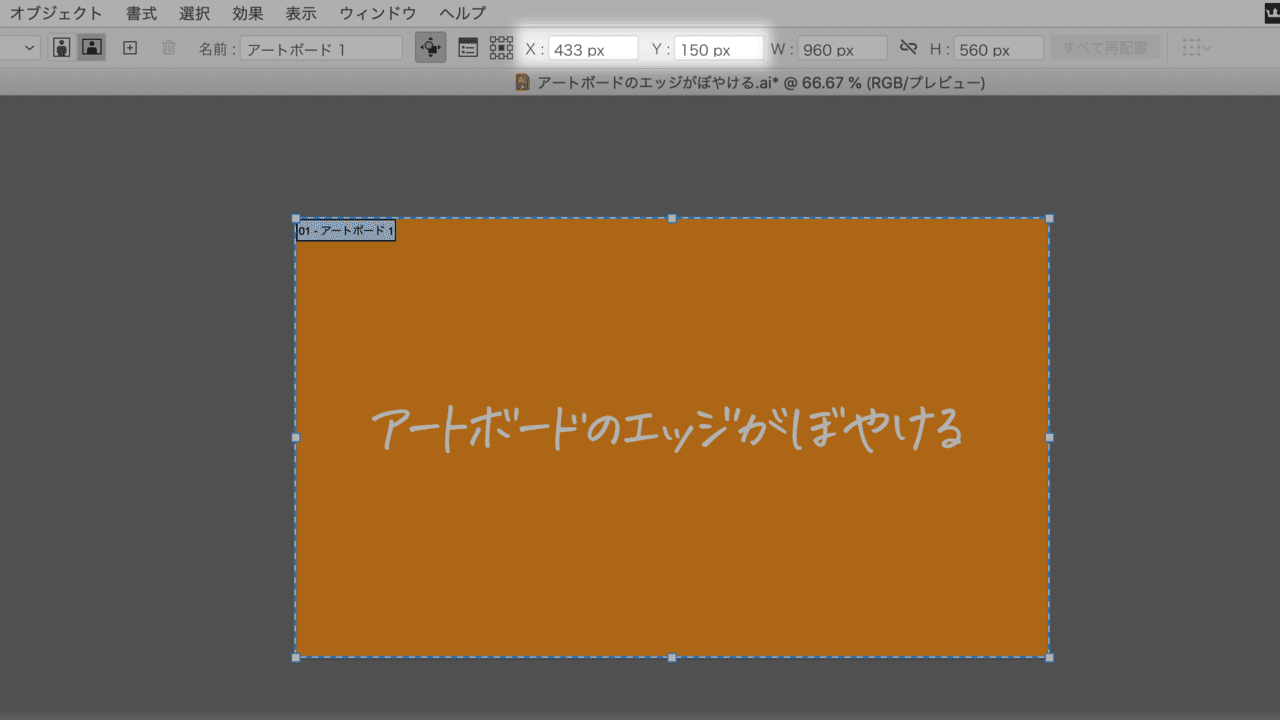Click the Illustrator document icon in the title bar
The width and height of the screenshot is (1280, 720).
point(521,82)
